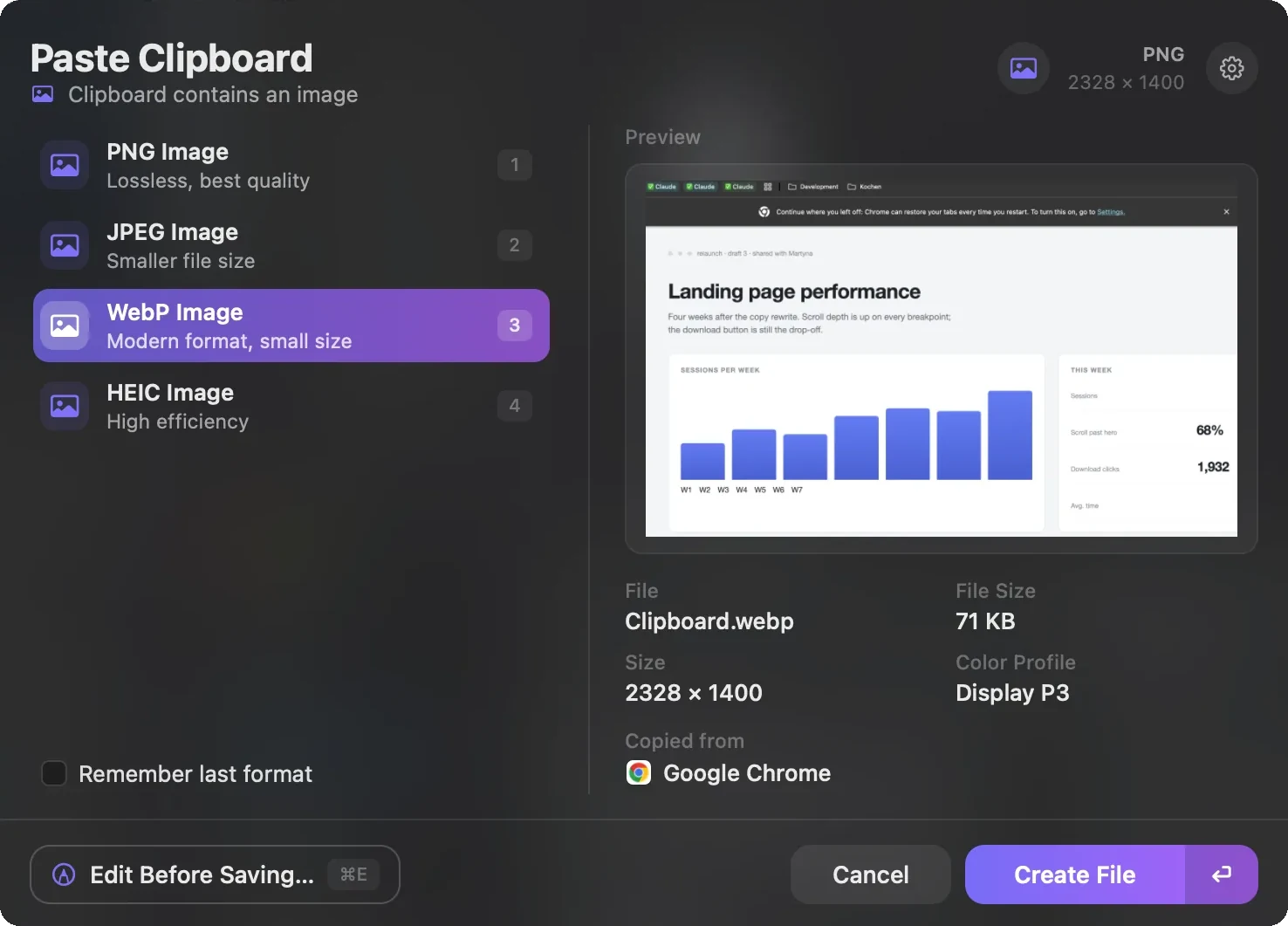This screenshot has height=926, width=1288.
Task: Click the shortcut badge 2 for JPEG
Action: (x=515, y=245)
